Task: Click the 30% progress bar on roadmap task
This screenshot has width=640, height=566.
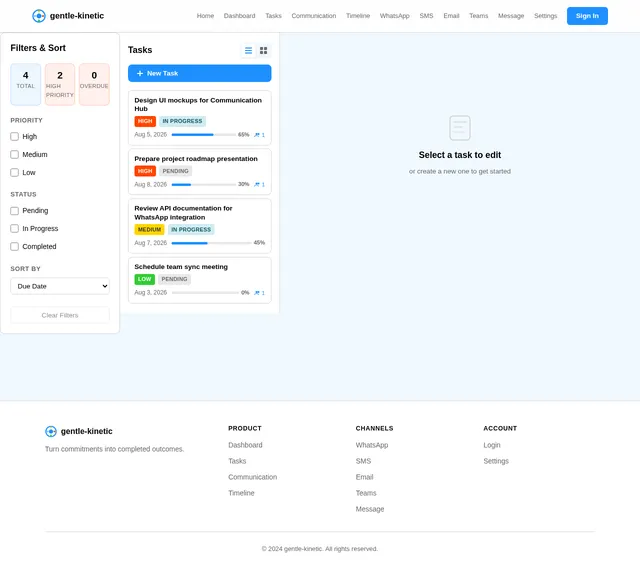Action: 203,184
